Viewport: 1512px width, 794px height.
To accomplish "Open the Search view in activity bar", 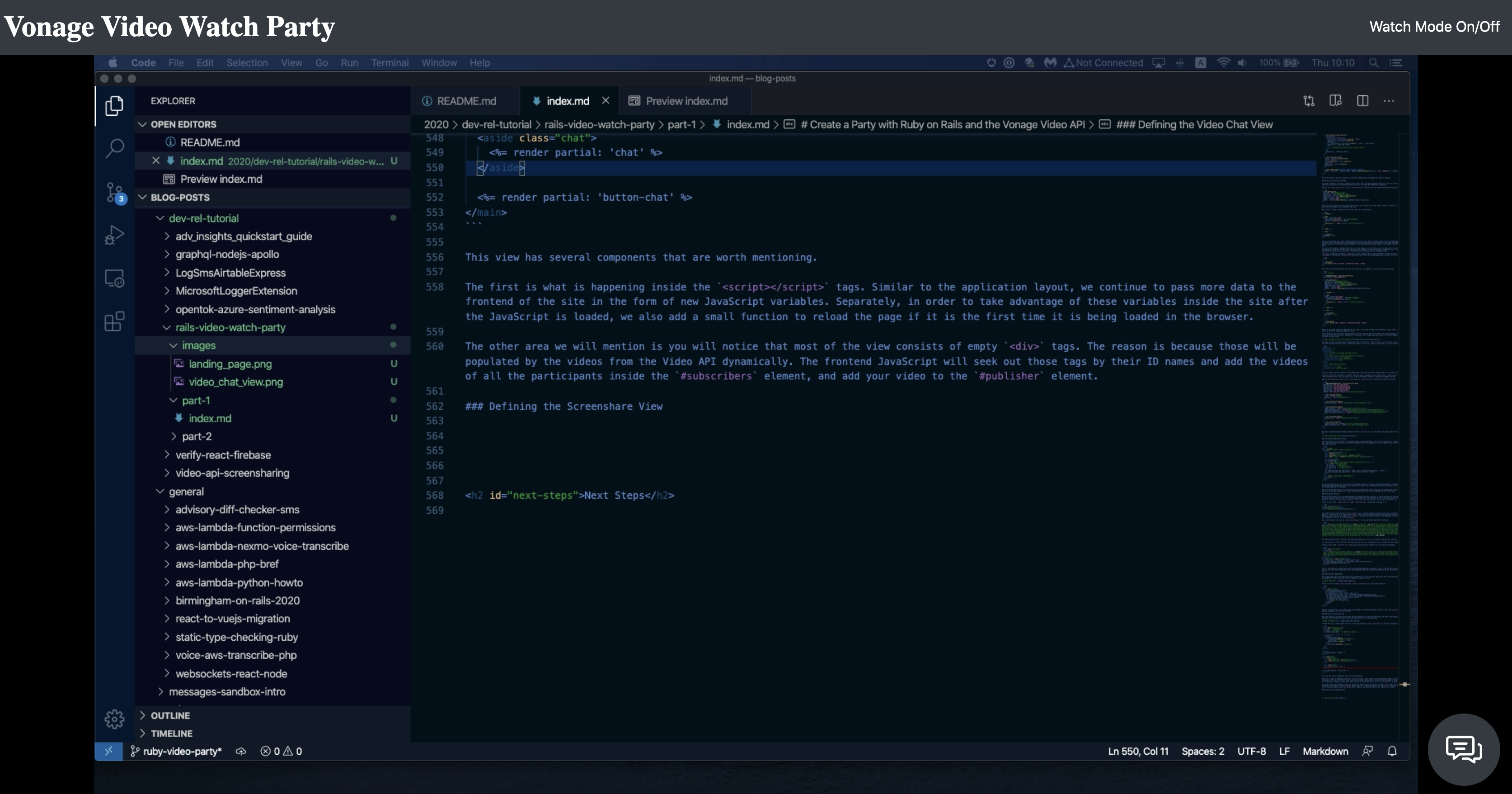I will [x=114, y=148].
